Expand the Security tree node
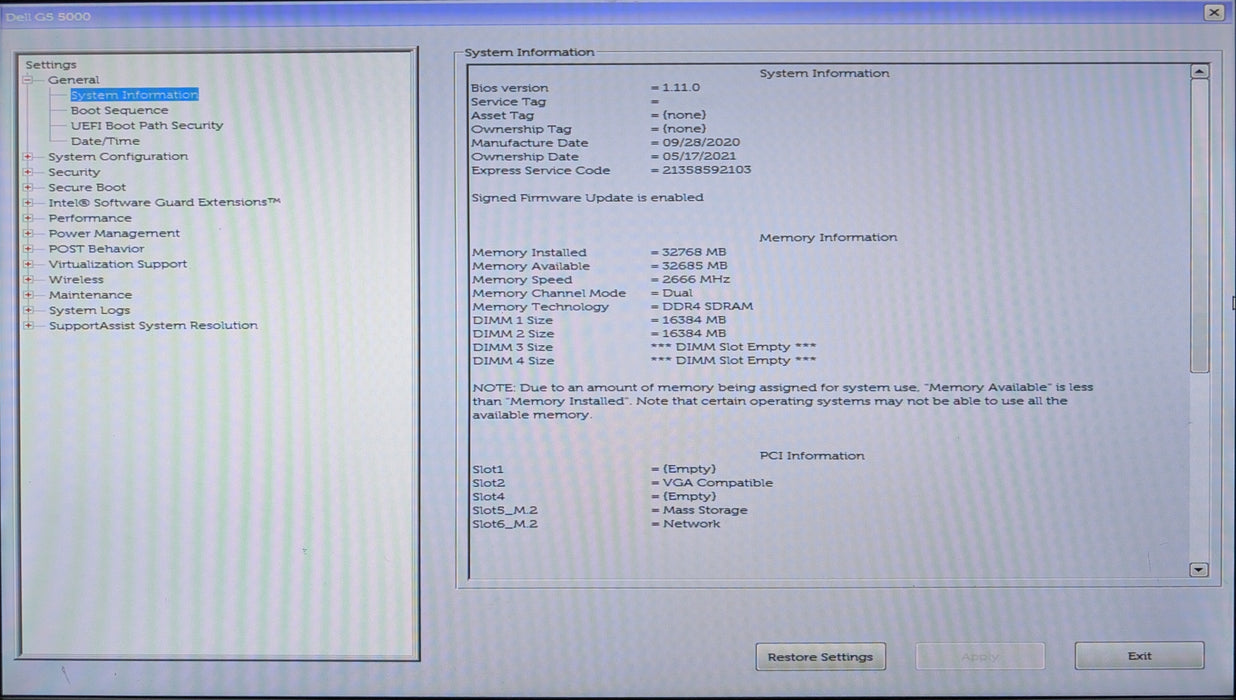Viewport: 1236px width, 700px height. click(x=28, y=172)
